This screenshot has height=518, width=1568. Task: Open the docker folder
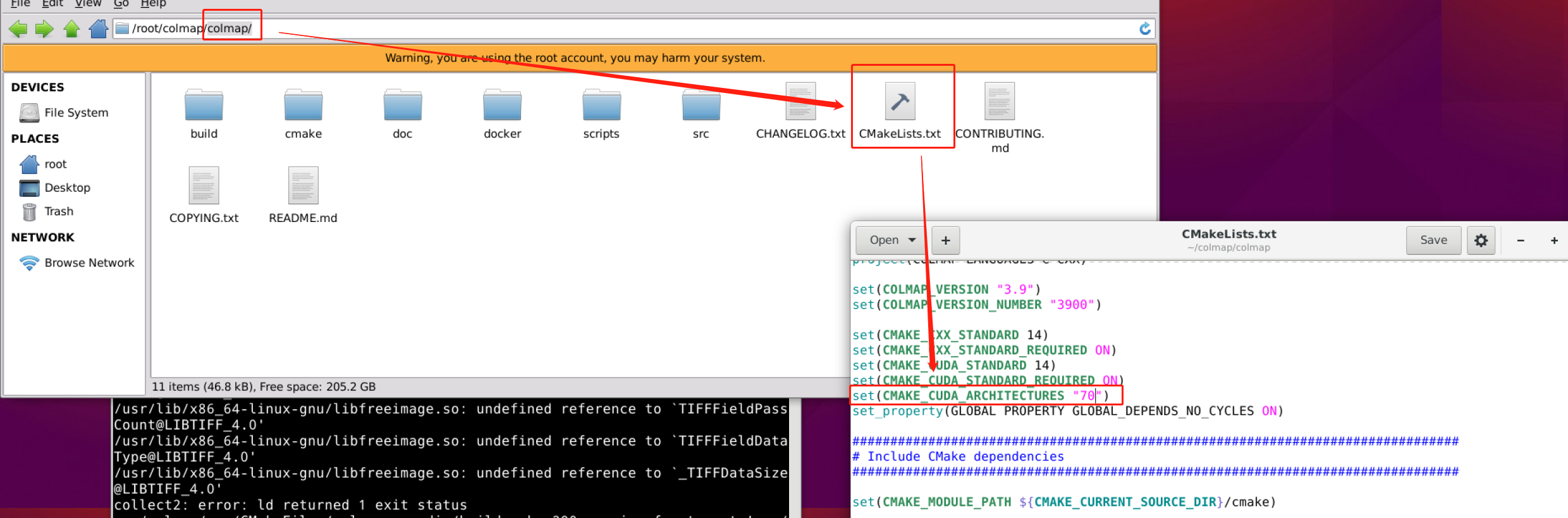pos(502,114)
